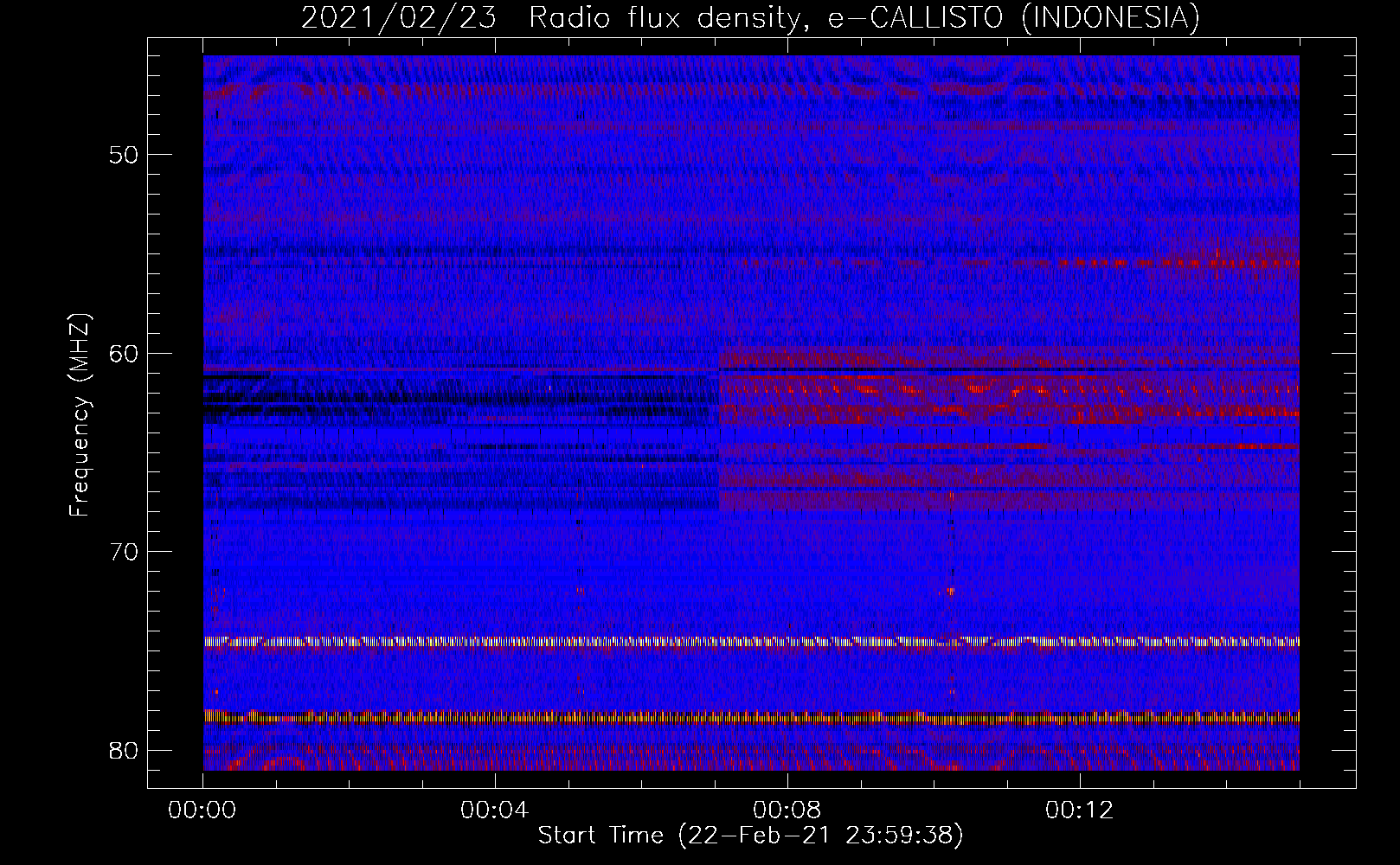Click the 00:08 time axis label

[x=787, y=811]
